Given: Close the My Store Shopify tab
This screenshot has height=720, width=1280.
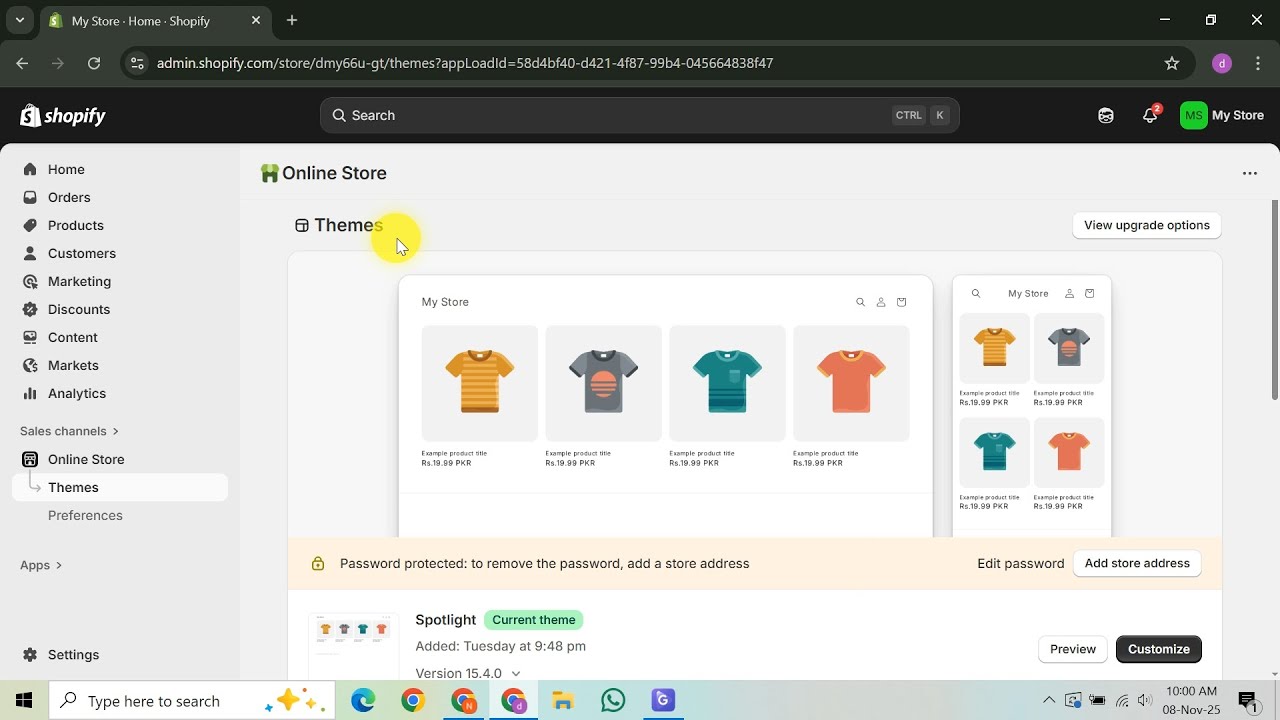Looking at the screenshot, I should [x=256, y=20].
